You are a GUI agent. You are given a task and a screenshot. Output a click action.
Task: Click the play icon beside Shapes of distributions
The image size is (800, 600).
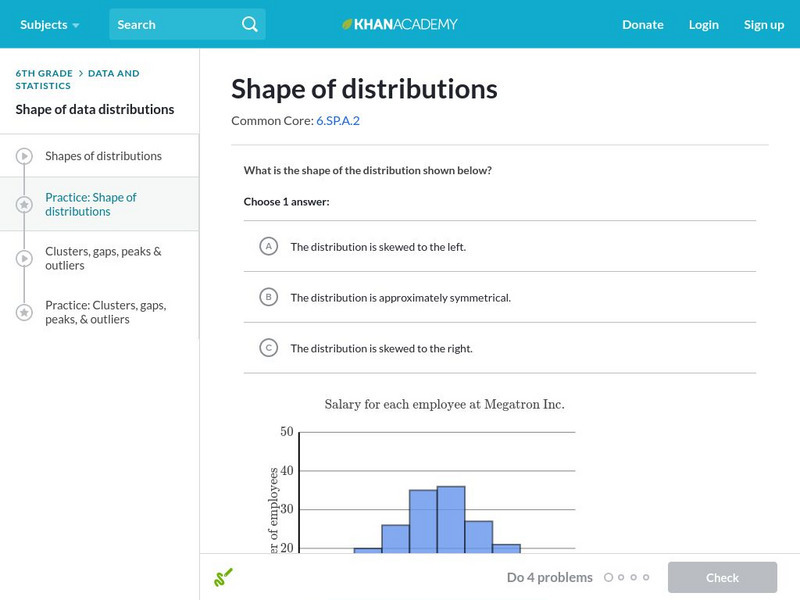pyautogui.click(x=22, y=155)
